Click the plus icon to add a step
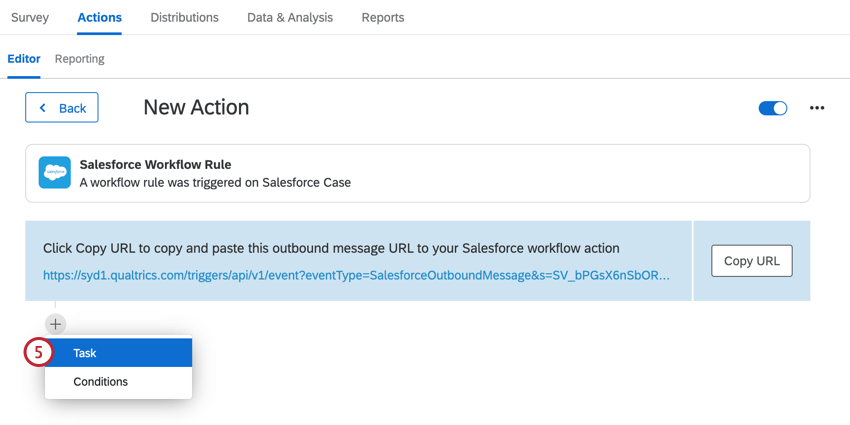This screenshot has width=850, height=425. [55, 324]
